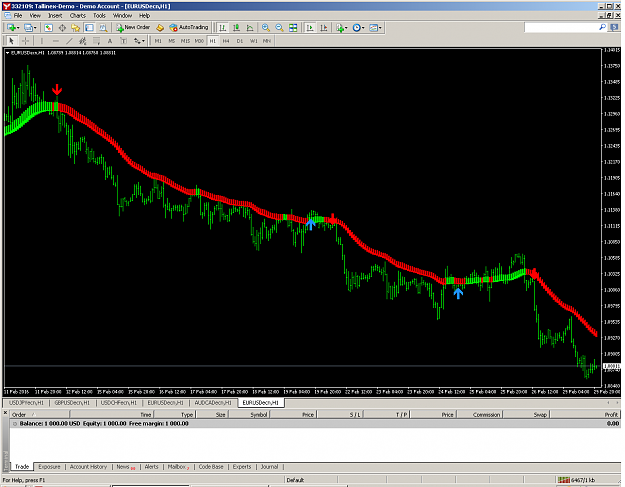Select the Fibonacci retracement tool
625x487 pixels.
96,41
